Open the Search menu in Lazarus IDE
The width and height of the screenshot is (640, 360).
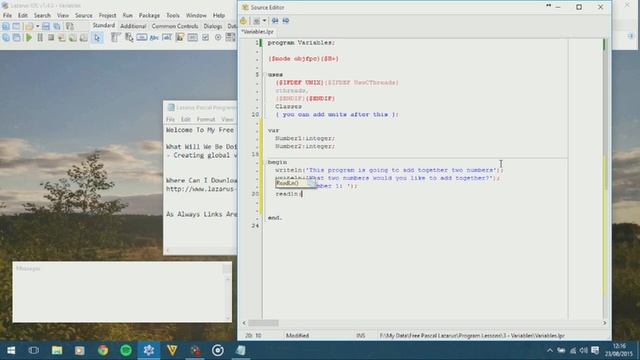point(42,15)
